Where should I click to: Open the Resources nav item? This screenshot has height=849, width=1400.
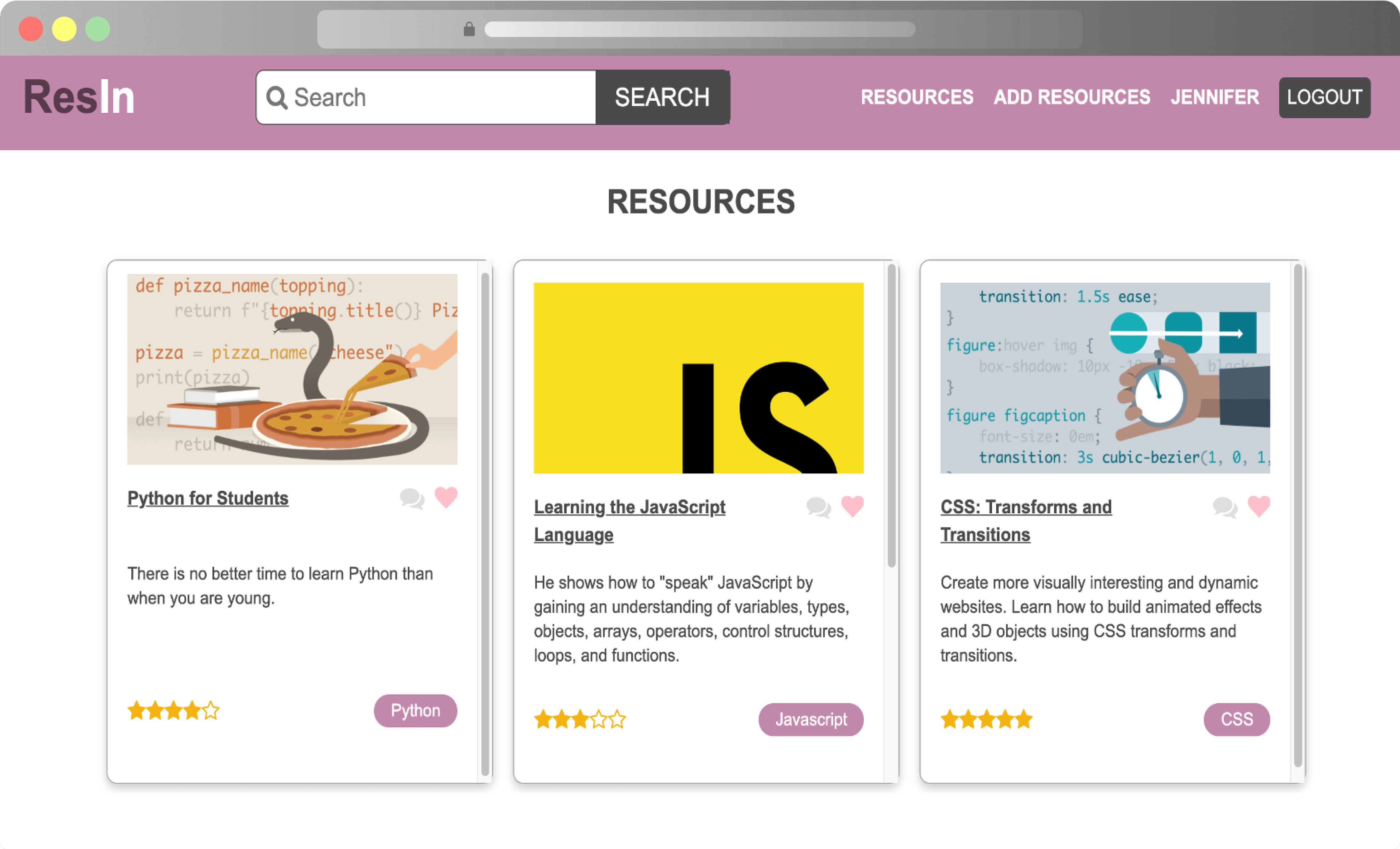coord(917,97)
